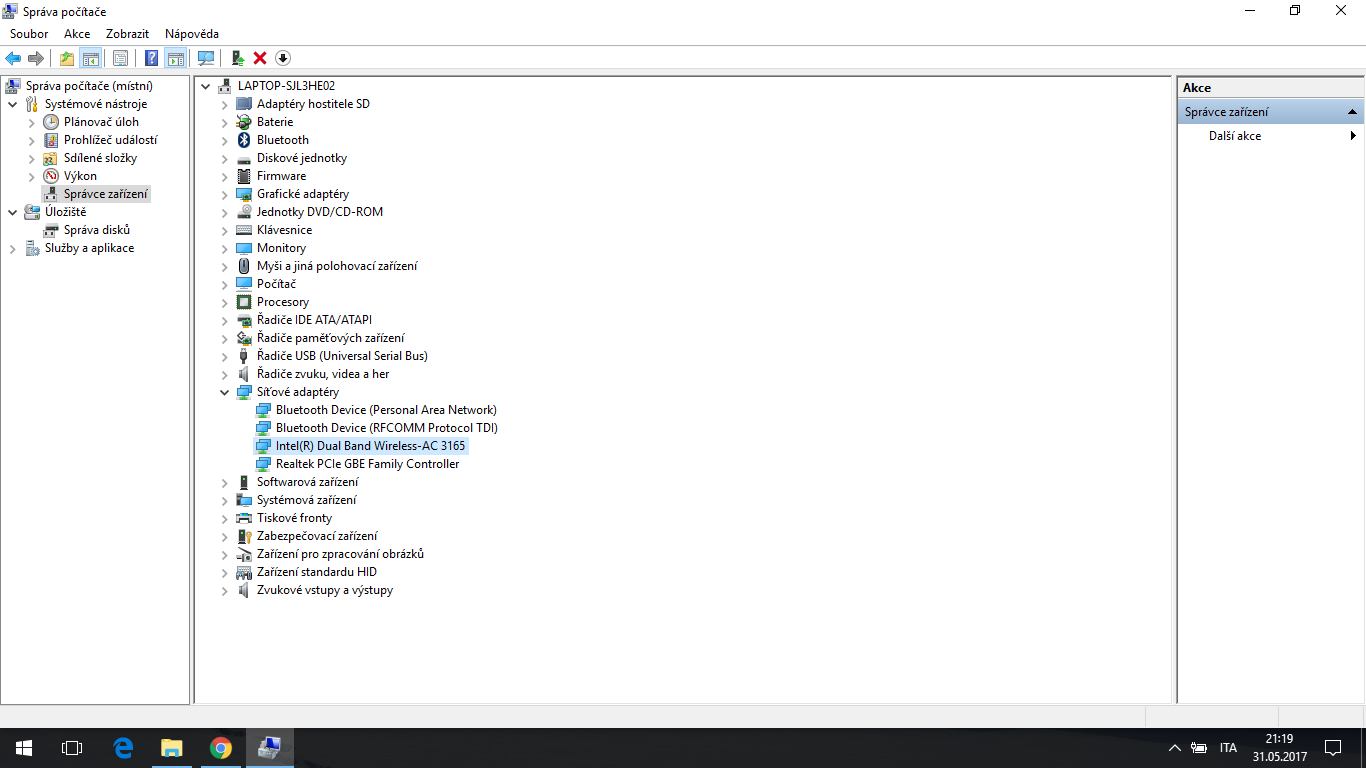Toggle the console tree pane icon
Image resolution: width=1366 pixels, height=768 pixels.
[91, 58]
